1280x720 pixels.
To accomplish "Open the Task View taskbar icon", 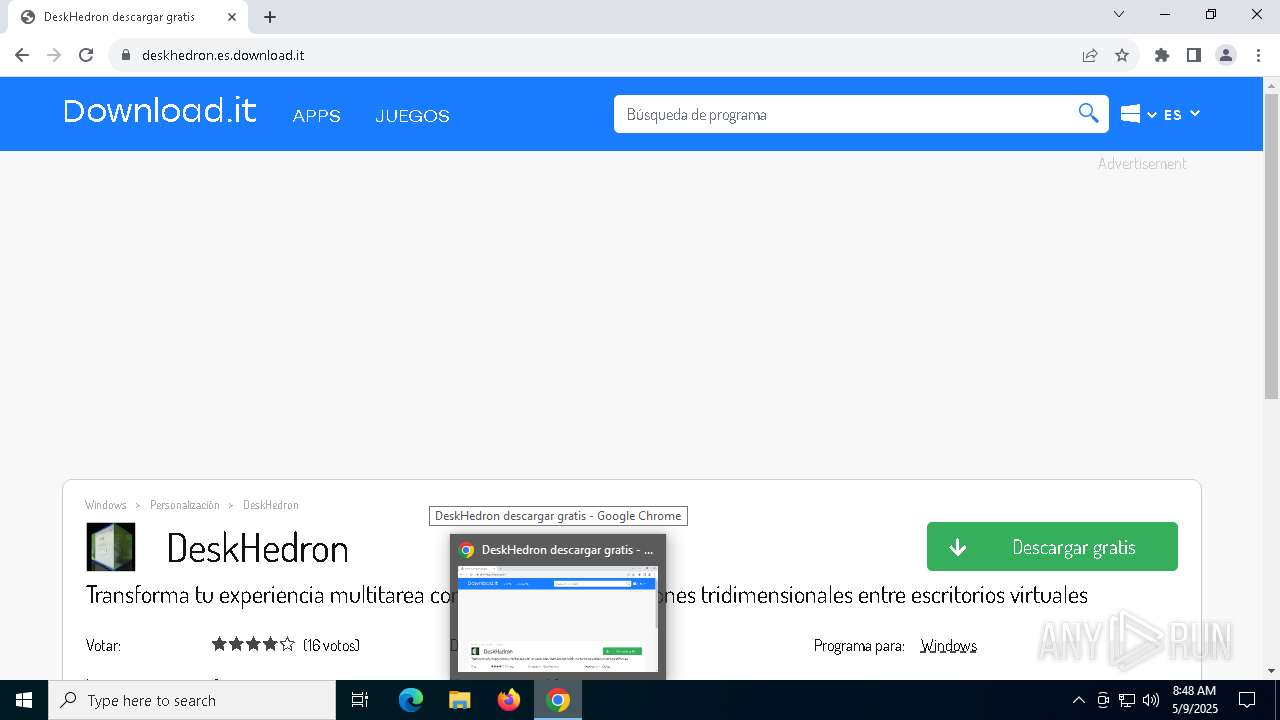I will (360, 700).
